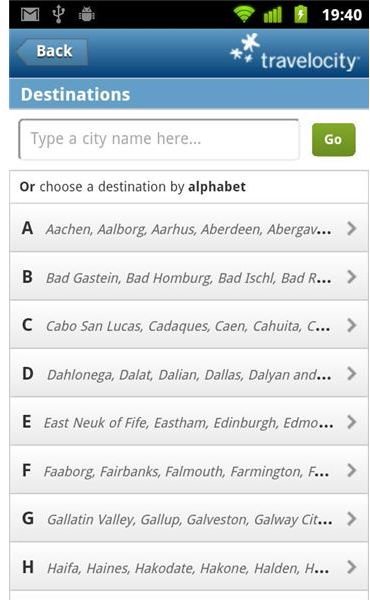
Task: Open G destinations starting with Gallatin Valley
Action: [x=189, y=518]
